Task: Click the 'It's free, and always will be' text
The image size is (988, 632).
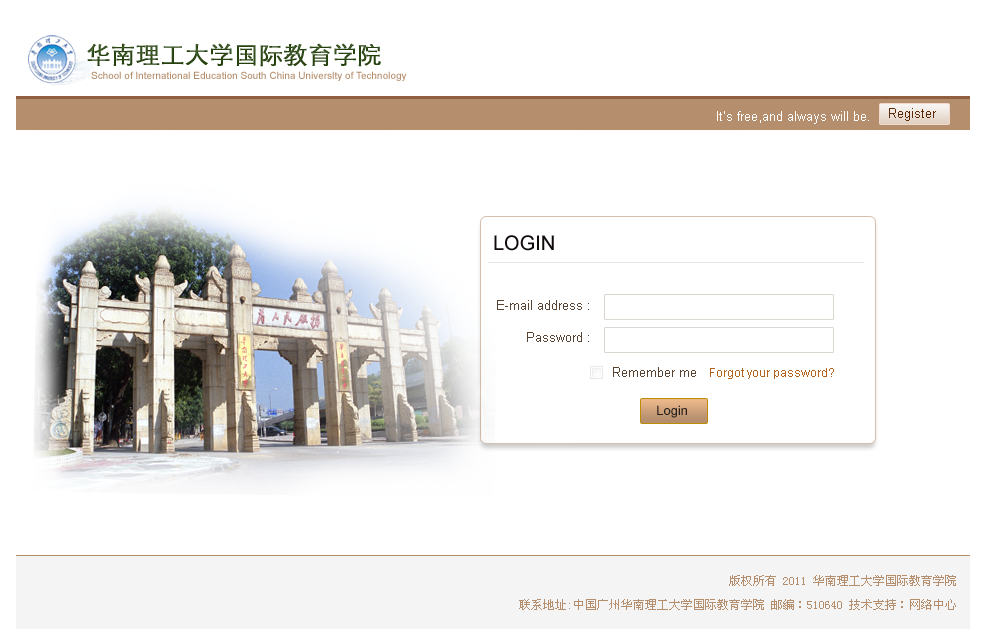Action: coord(792,117)
